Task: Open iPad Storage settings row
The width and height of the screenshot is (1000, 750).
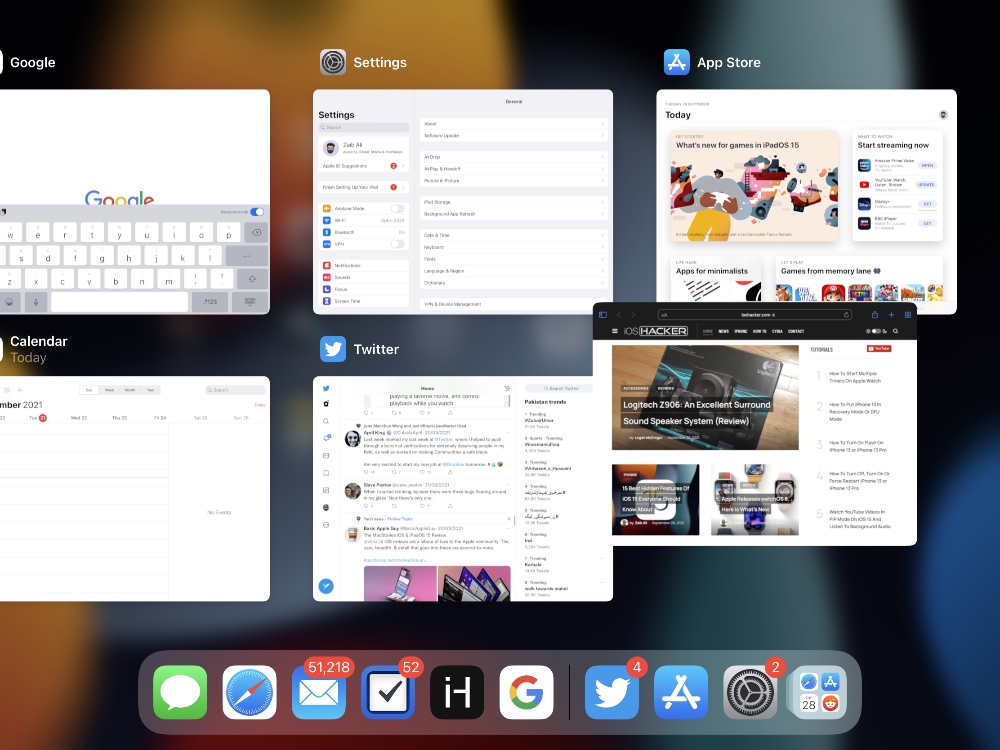Action: click(513, 202)
